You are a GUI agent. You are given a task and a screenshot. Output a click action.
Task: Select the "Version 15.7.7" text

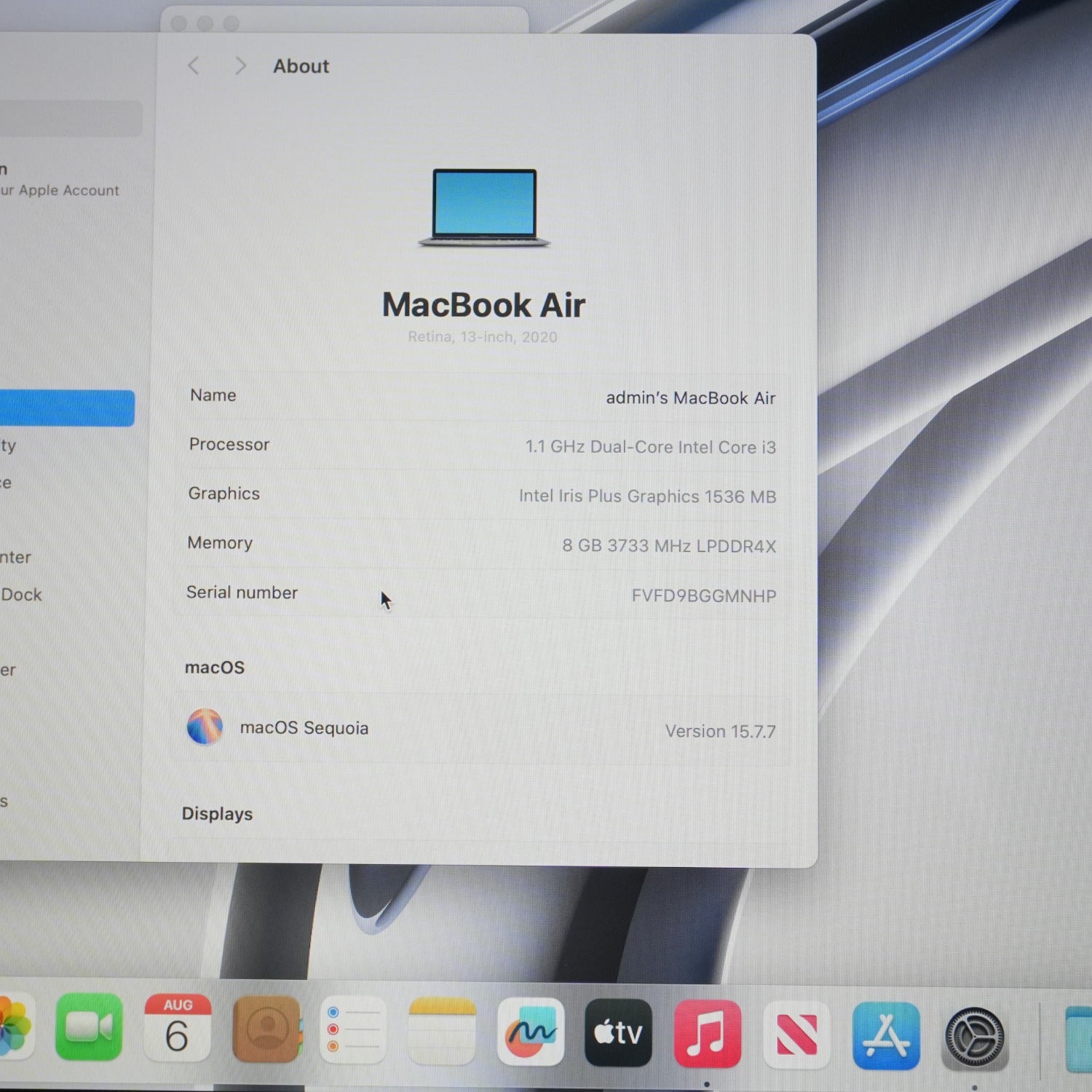tap(721, 732)
